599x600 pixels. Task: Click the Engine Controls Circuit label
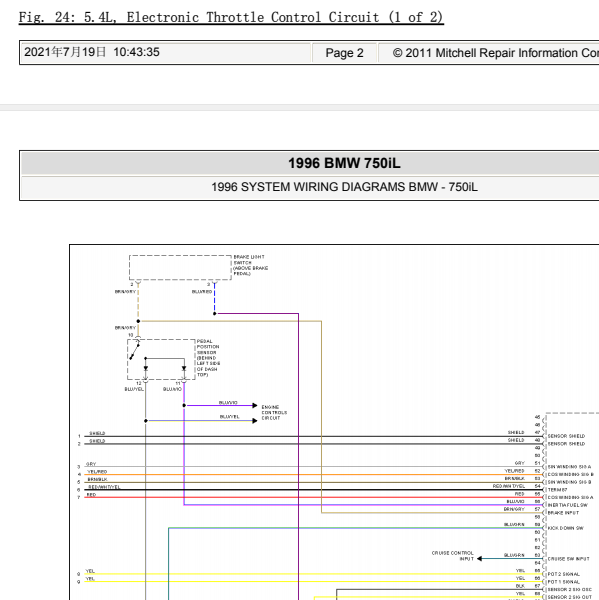click(x=274, y=412)
